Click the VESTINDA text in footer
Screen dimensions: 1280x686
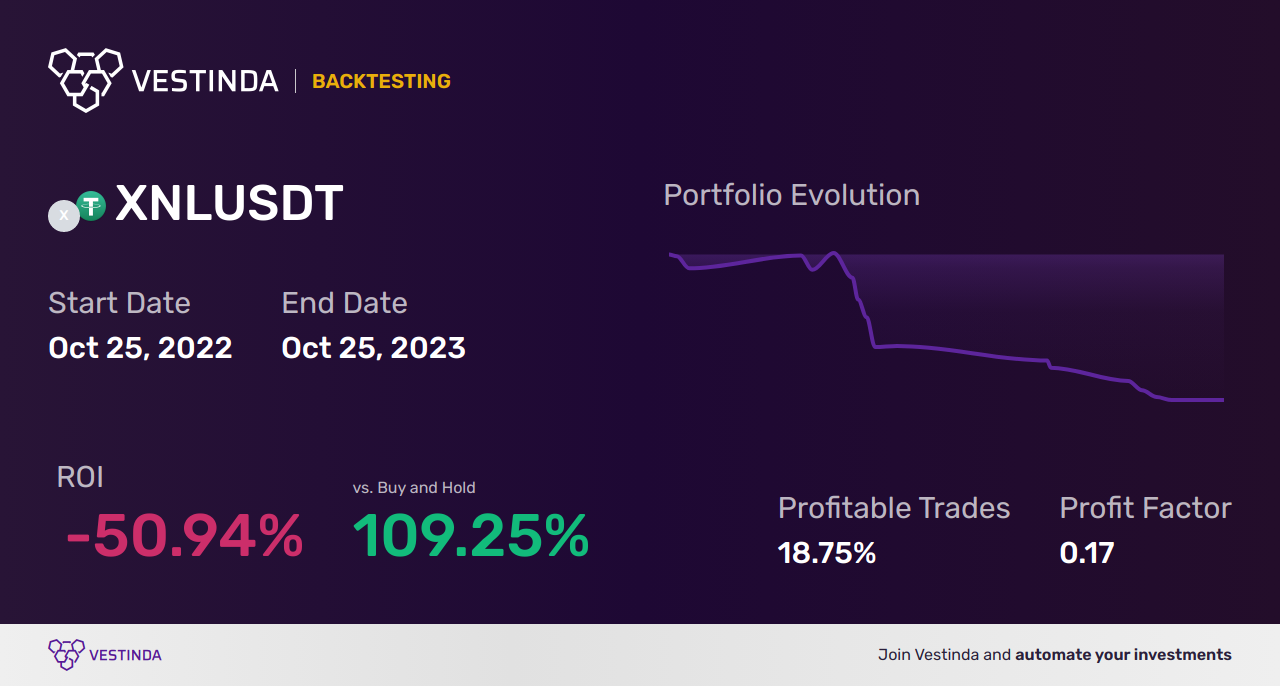tap(125, 655)
